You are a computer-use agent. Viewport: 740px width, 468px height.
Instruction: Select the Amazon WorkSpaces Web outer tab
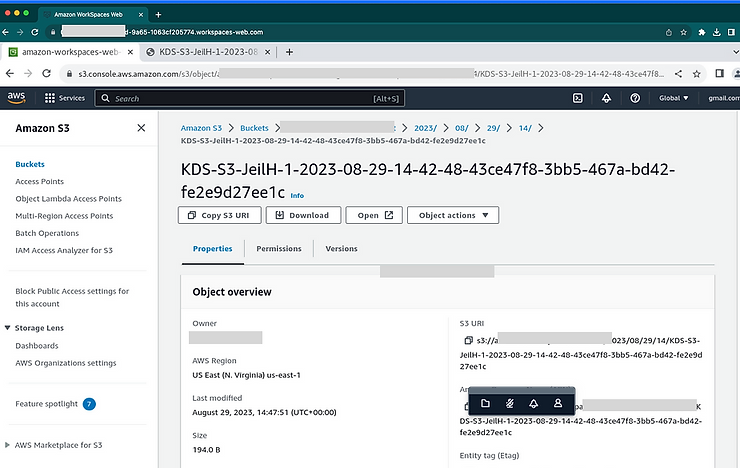point(92,15)
